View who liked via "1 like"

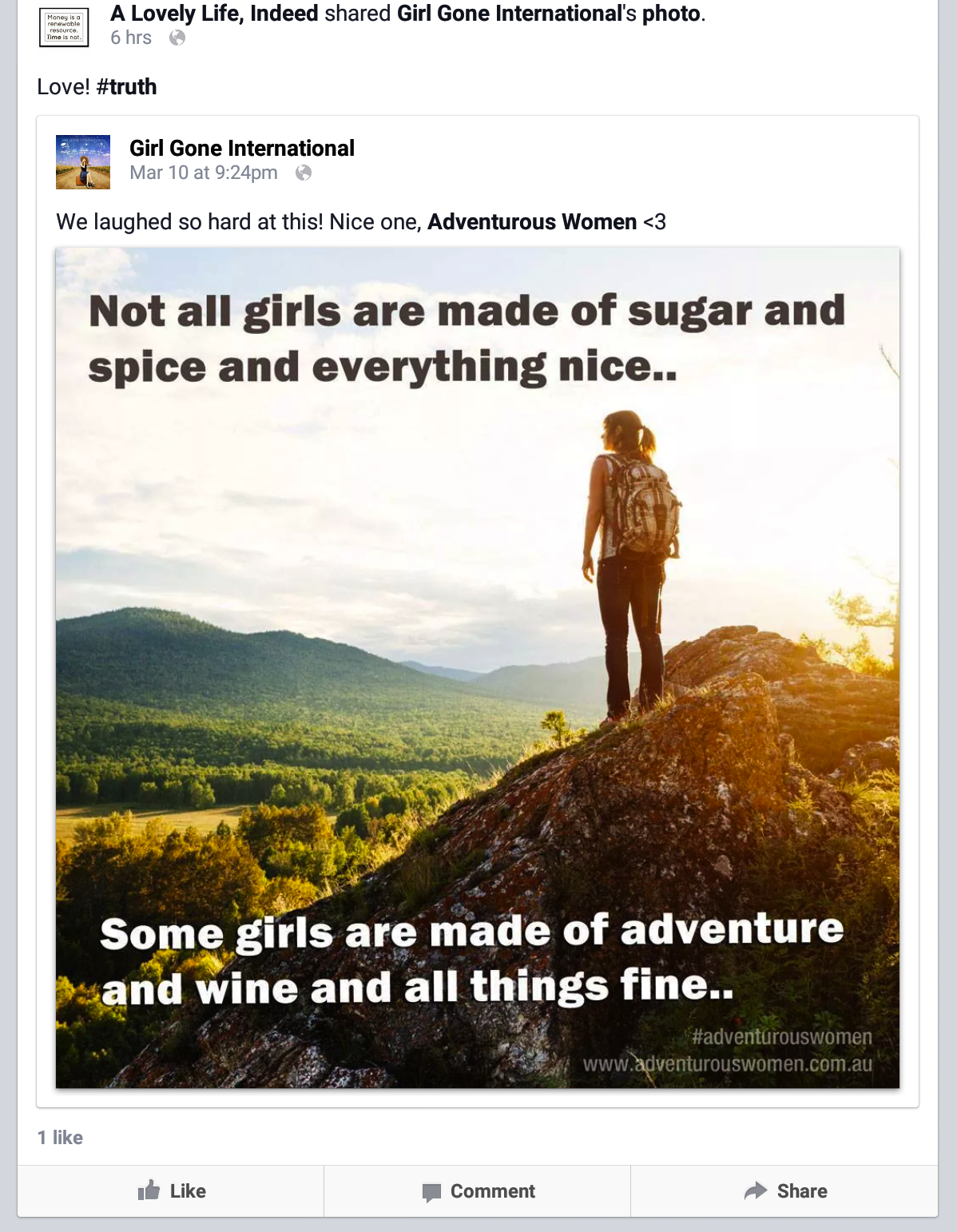pos(60,1137)
